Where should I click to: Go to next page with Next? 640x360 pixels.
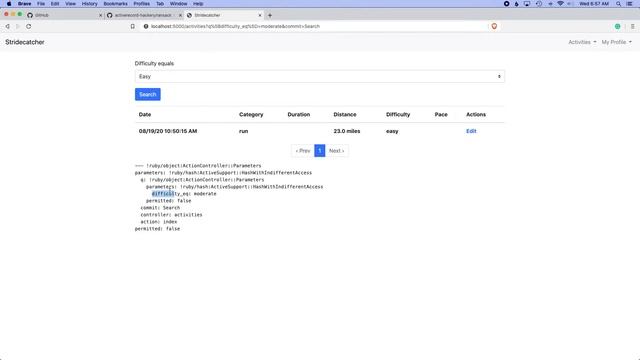[337, 151]
